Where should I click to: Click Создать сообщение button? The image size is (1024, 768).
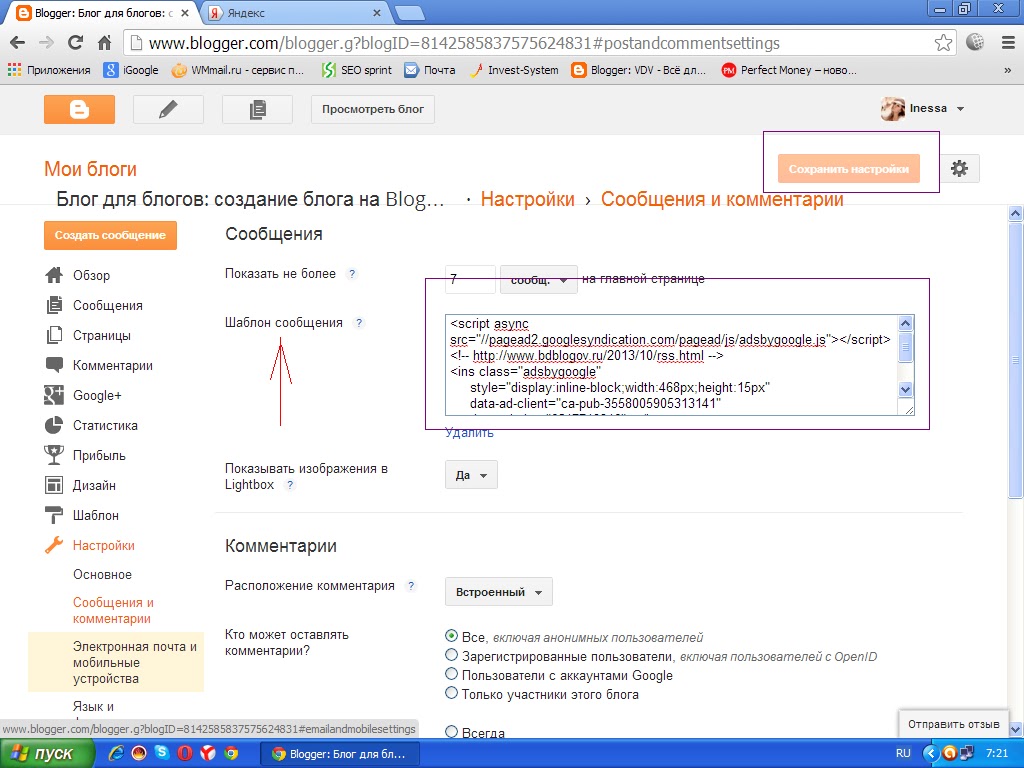110,235
